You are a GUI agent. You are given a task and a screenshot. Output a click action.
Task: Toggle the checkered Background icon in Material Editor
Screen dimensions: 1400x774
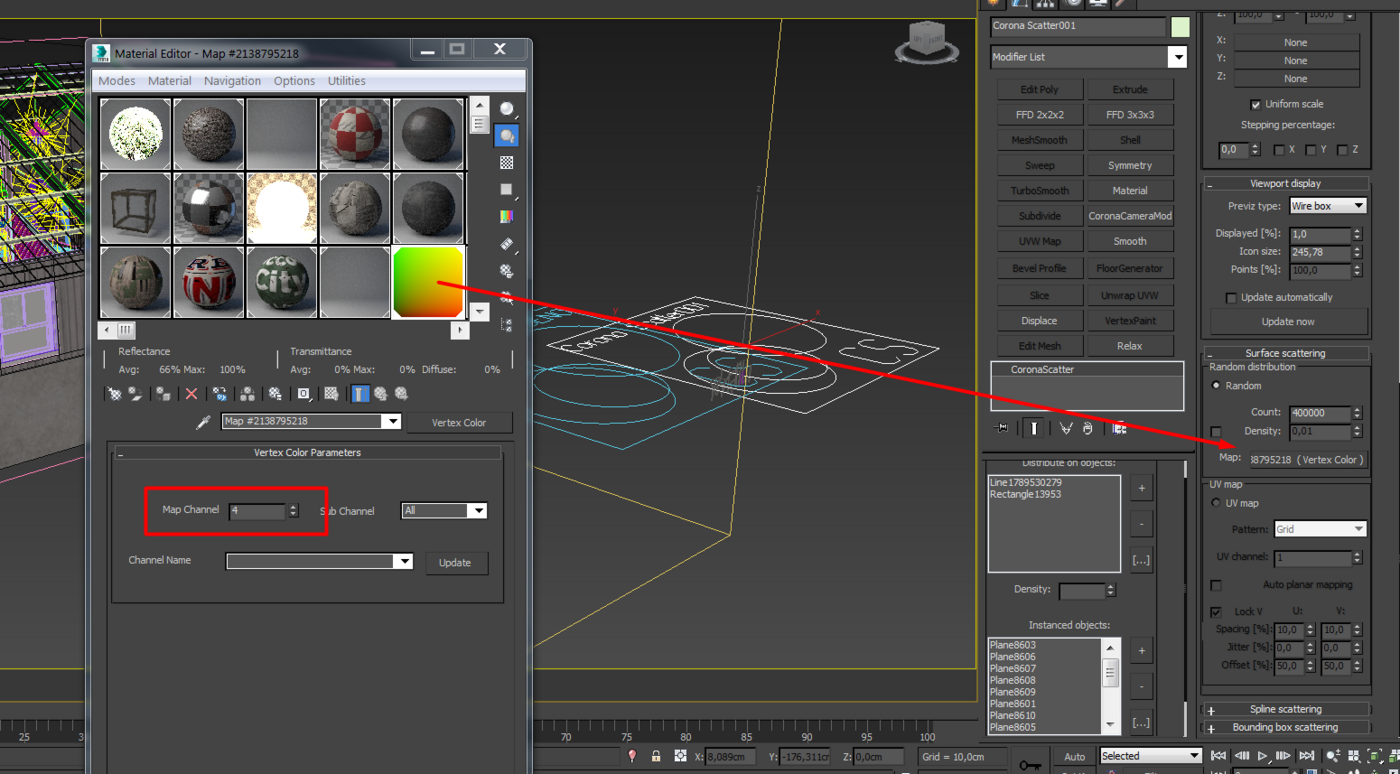point(507,163)
